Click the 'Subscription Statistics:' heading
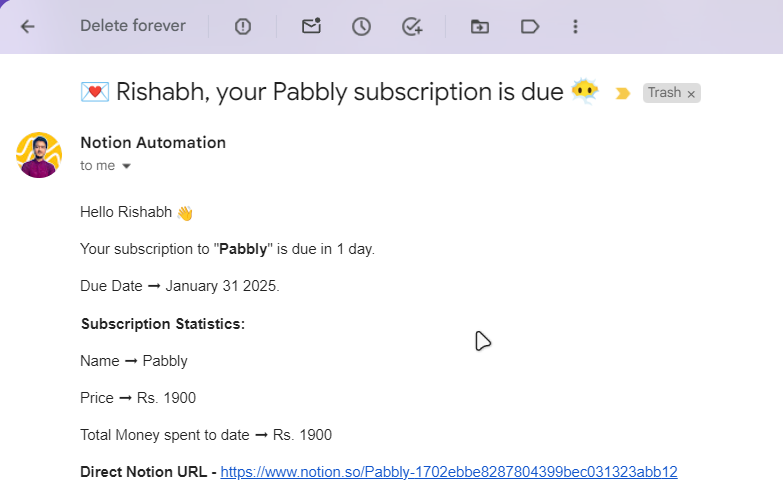783x501 pixels. (163, 324)
